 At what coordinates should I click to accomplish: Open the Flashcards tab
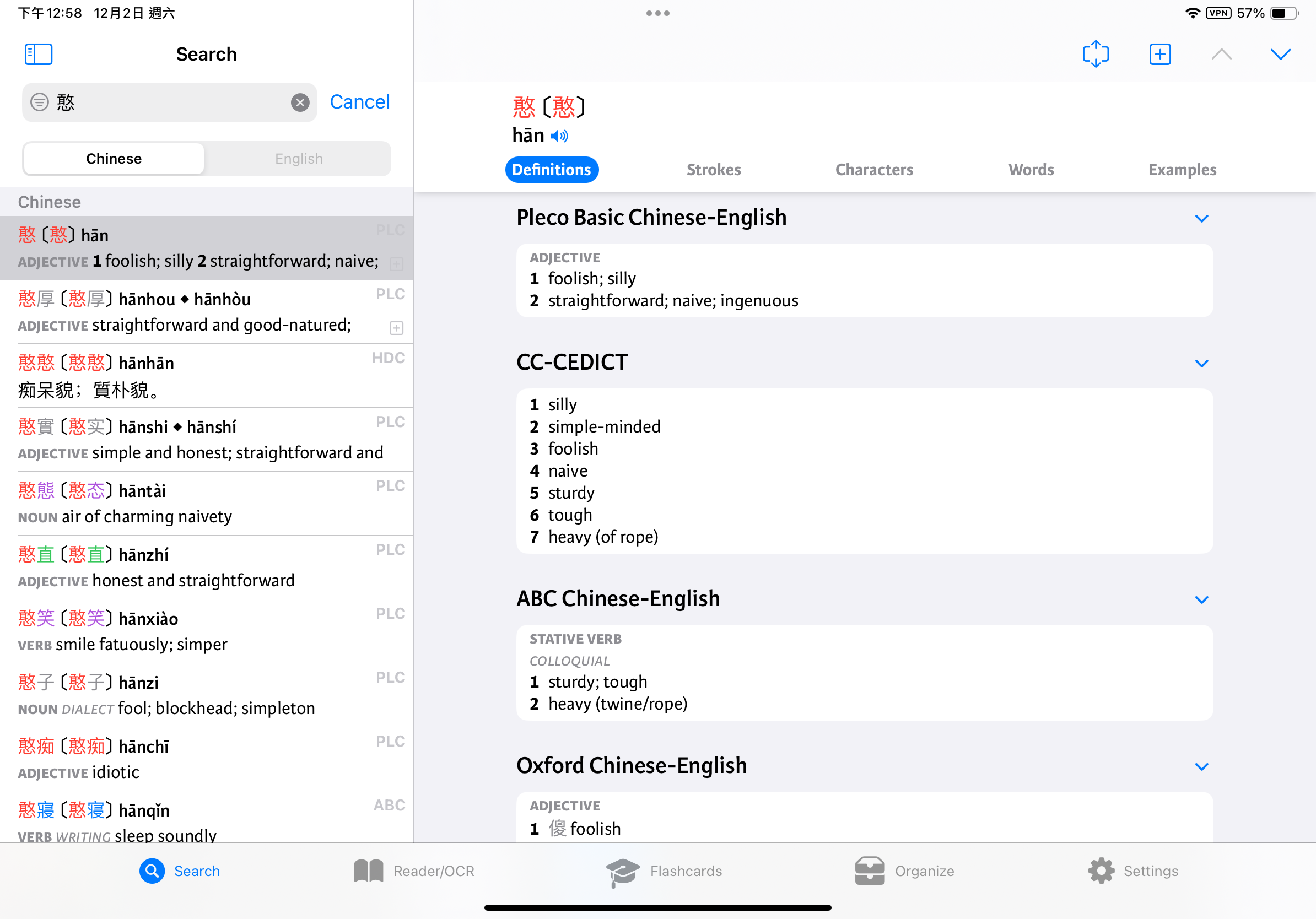(664, 871)
